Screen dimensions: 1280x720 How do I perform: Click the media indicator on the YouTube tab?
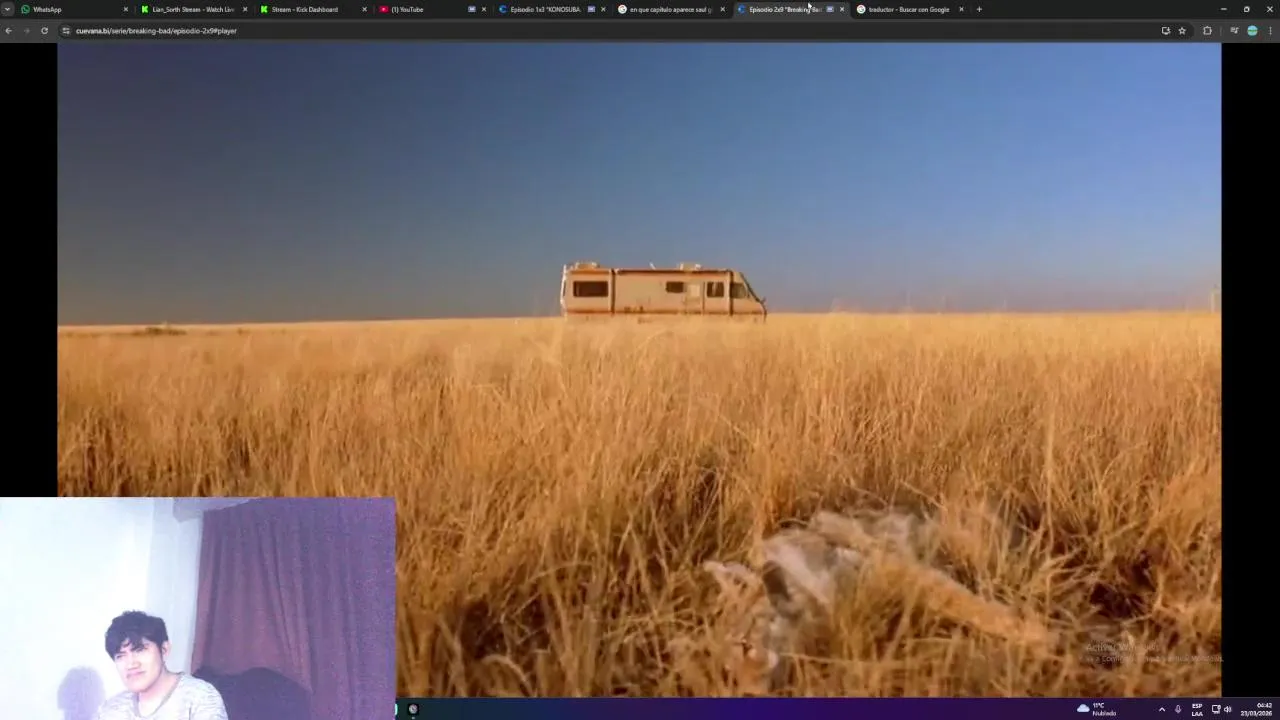pos(472,9)
